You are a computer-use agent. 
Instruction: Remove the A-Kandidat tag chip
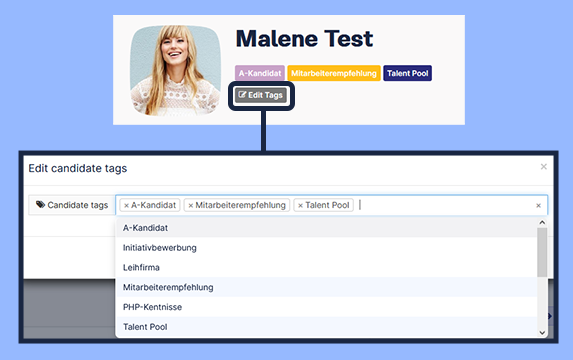126,206
